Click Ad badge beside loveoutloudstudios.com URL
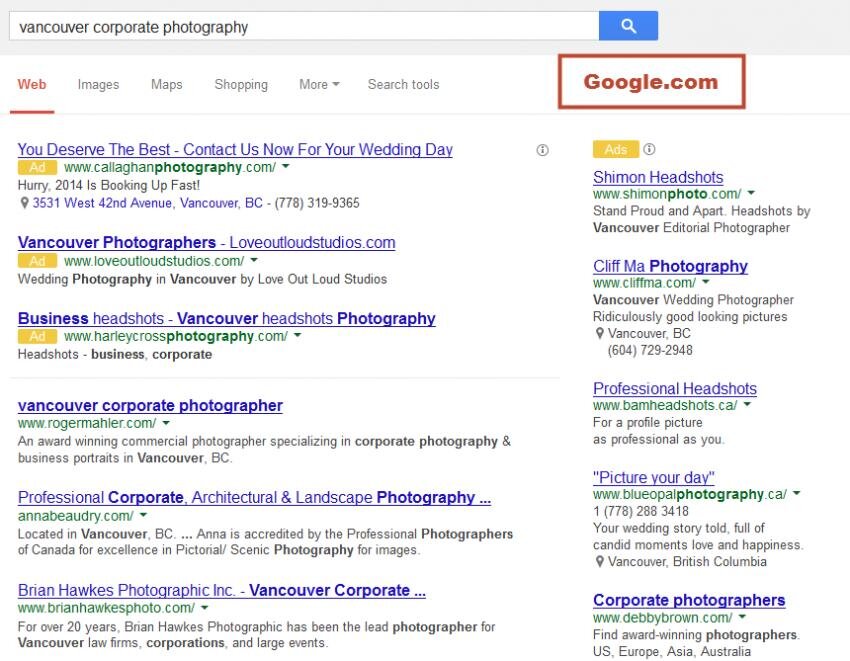Image resolution: width=850 pixels, height=661 pixels. click(x=37, y=261)
